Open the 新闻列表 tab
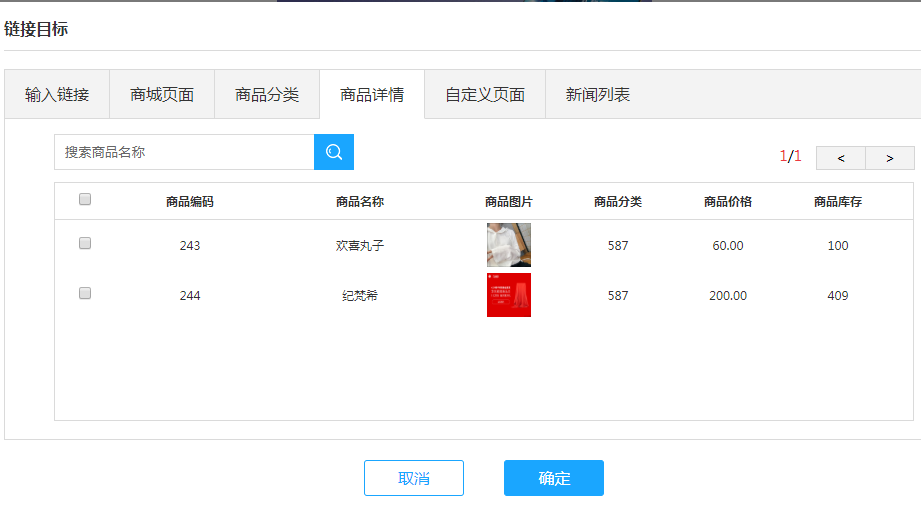 [598, 95]
